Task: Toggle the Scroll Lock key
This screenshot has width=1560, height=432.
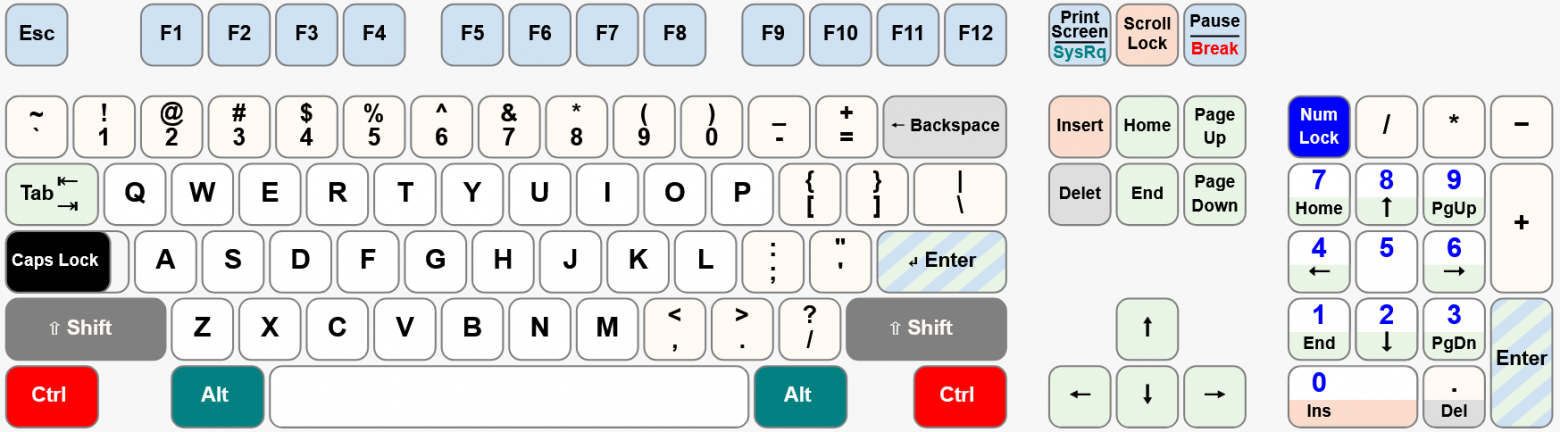Action: (1146, 34)
